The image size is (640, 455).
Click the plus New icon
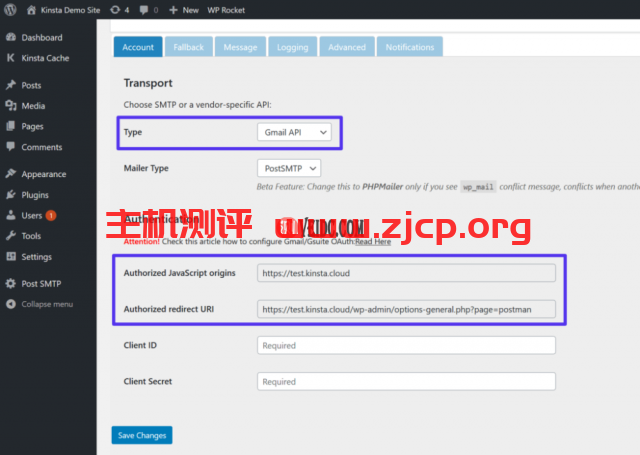(173, 10)
